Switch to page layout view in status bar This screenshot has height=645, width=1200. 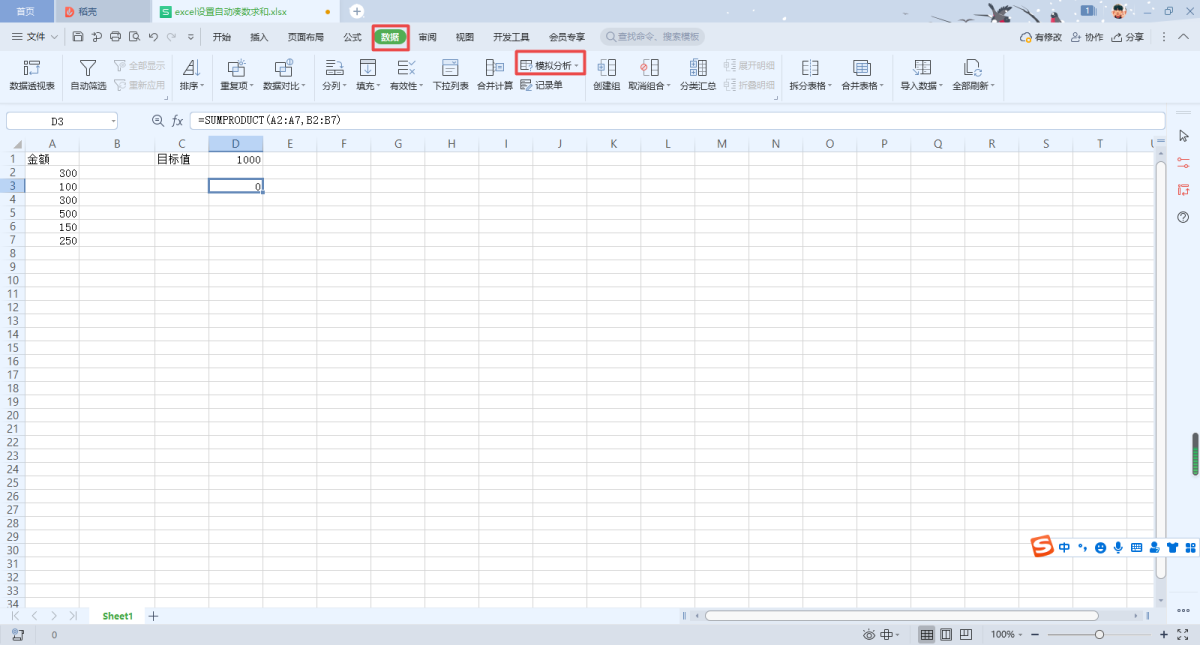(946, 635)
